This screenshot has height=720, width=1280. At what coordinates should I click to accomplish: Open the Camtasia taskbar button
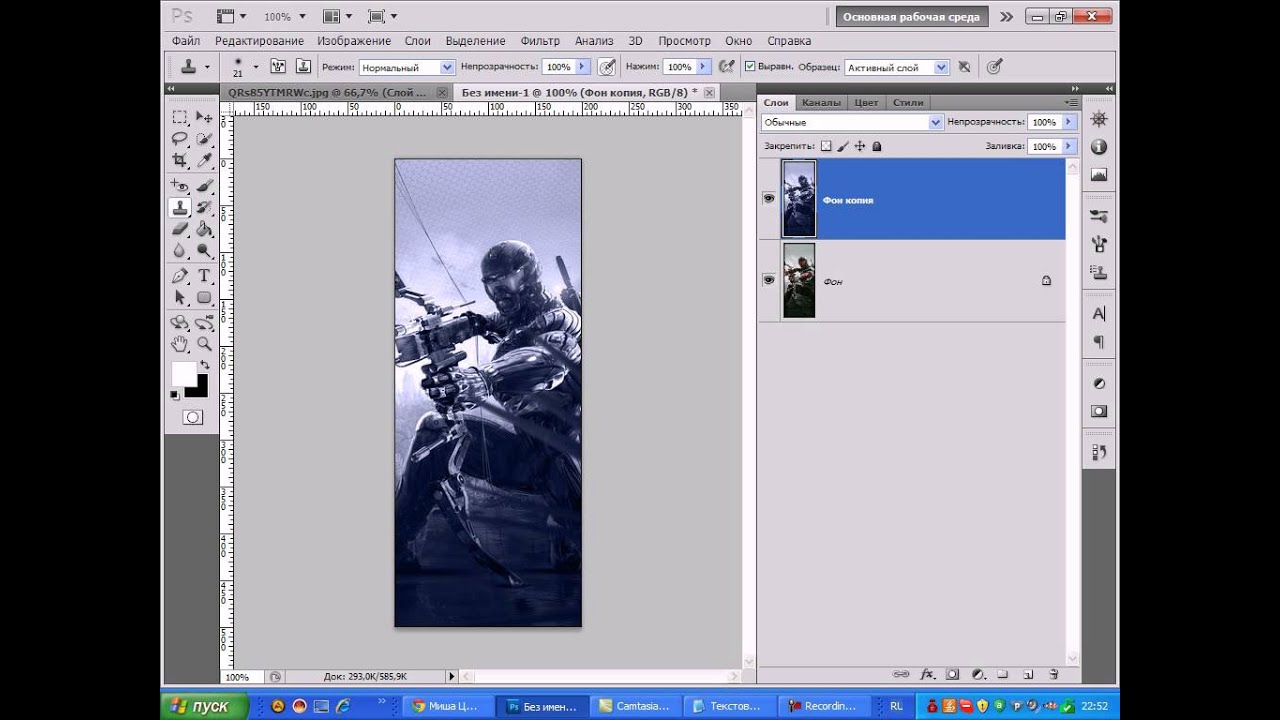coord(634,706)
